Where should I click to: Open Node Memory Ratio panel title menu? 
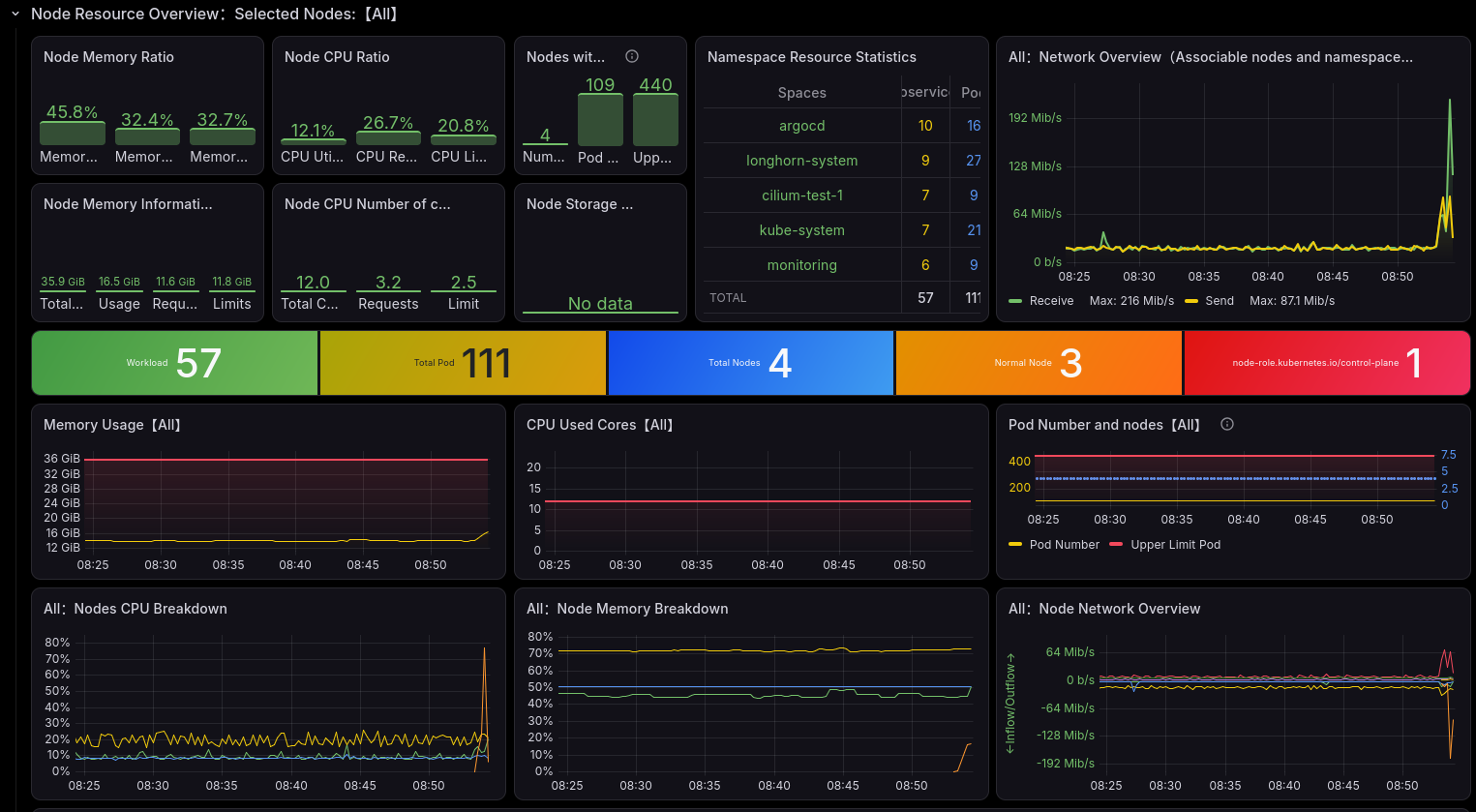click(108, 57)
